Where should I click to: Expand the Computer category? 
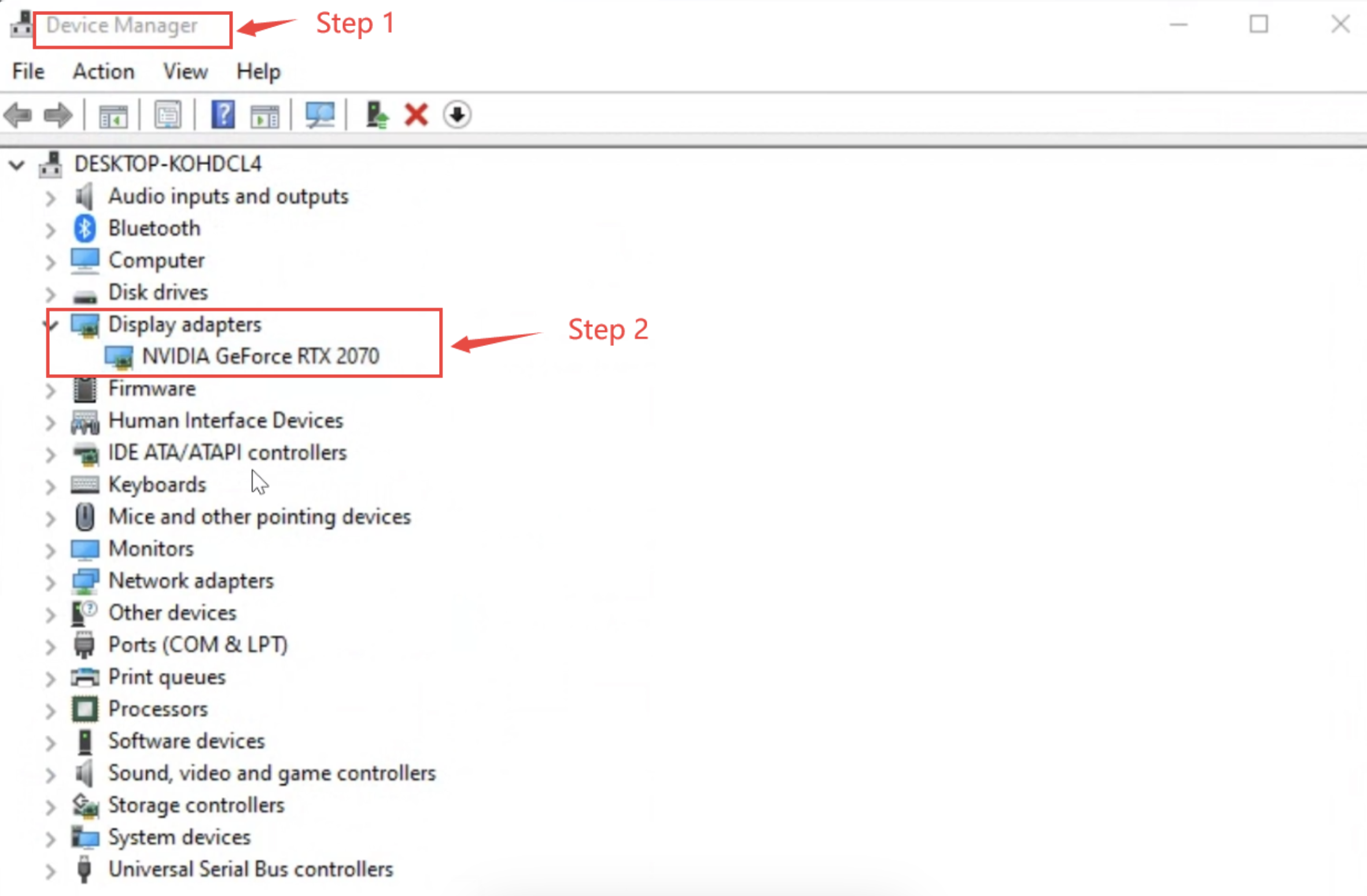coord(51,262)
